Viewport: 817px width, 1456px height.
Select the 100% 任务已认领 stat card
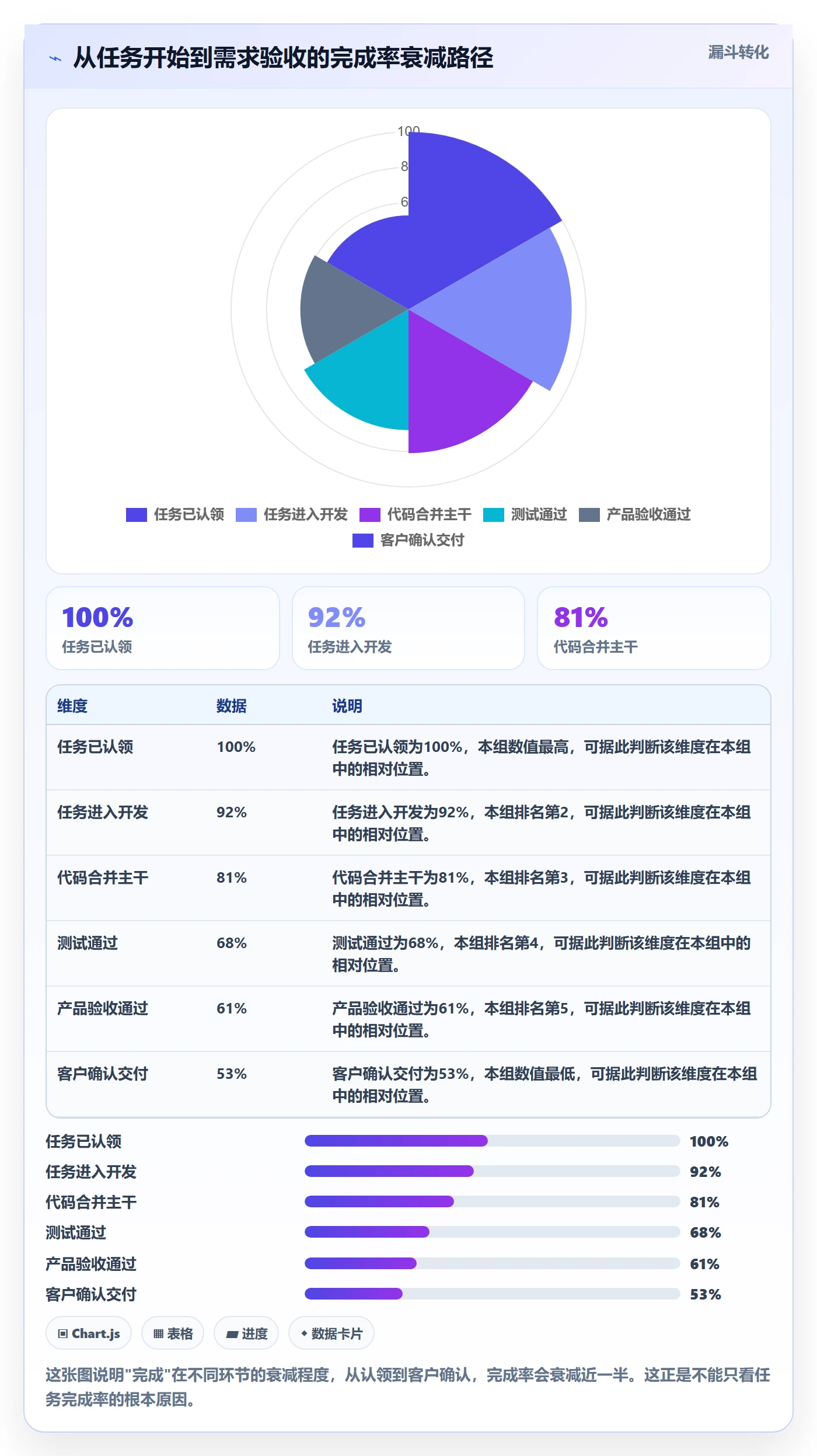[x=163, y=628]
